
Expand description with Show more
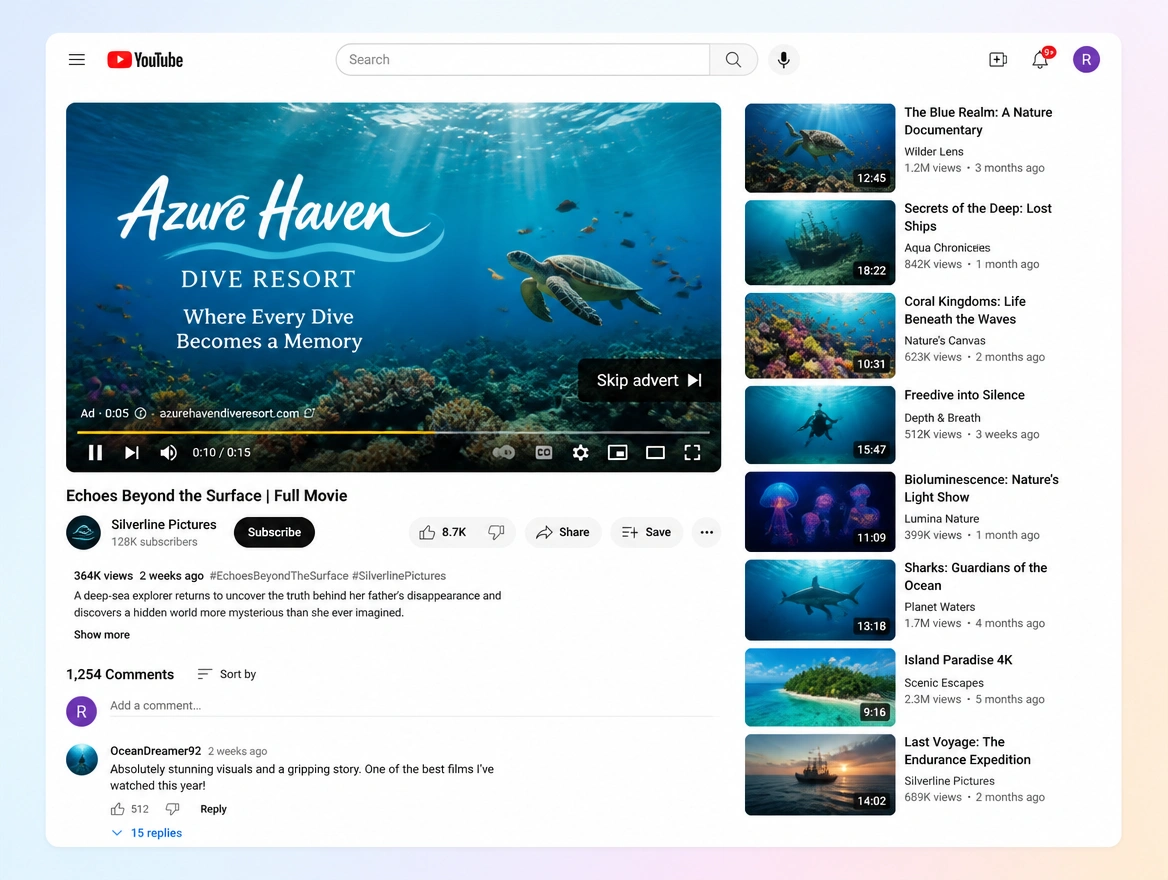[101, 635]
